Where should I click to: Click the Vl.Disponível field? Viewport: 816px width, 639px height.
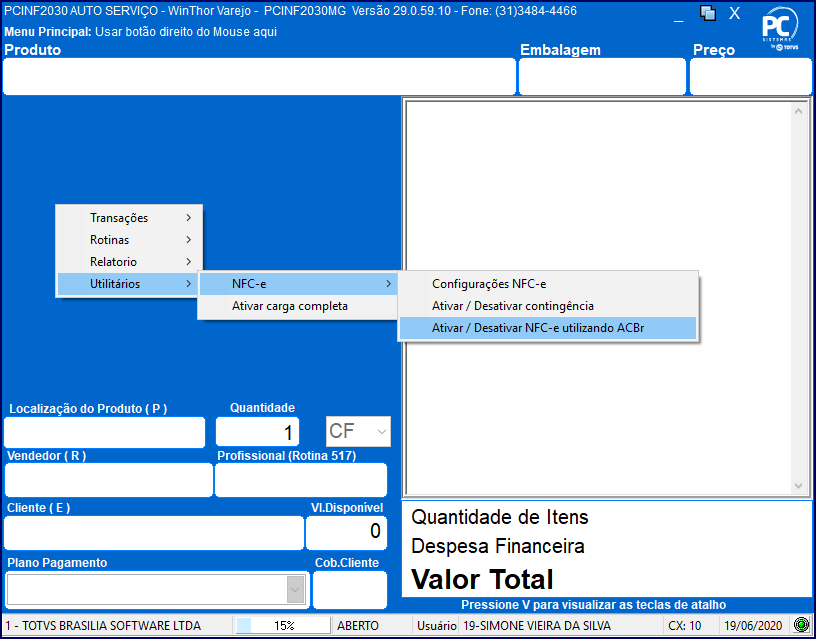[x=346, y=533]
